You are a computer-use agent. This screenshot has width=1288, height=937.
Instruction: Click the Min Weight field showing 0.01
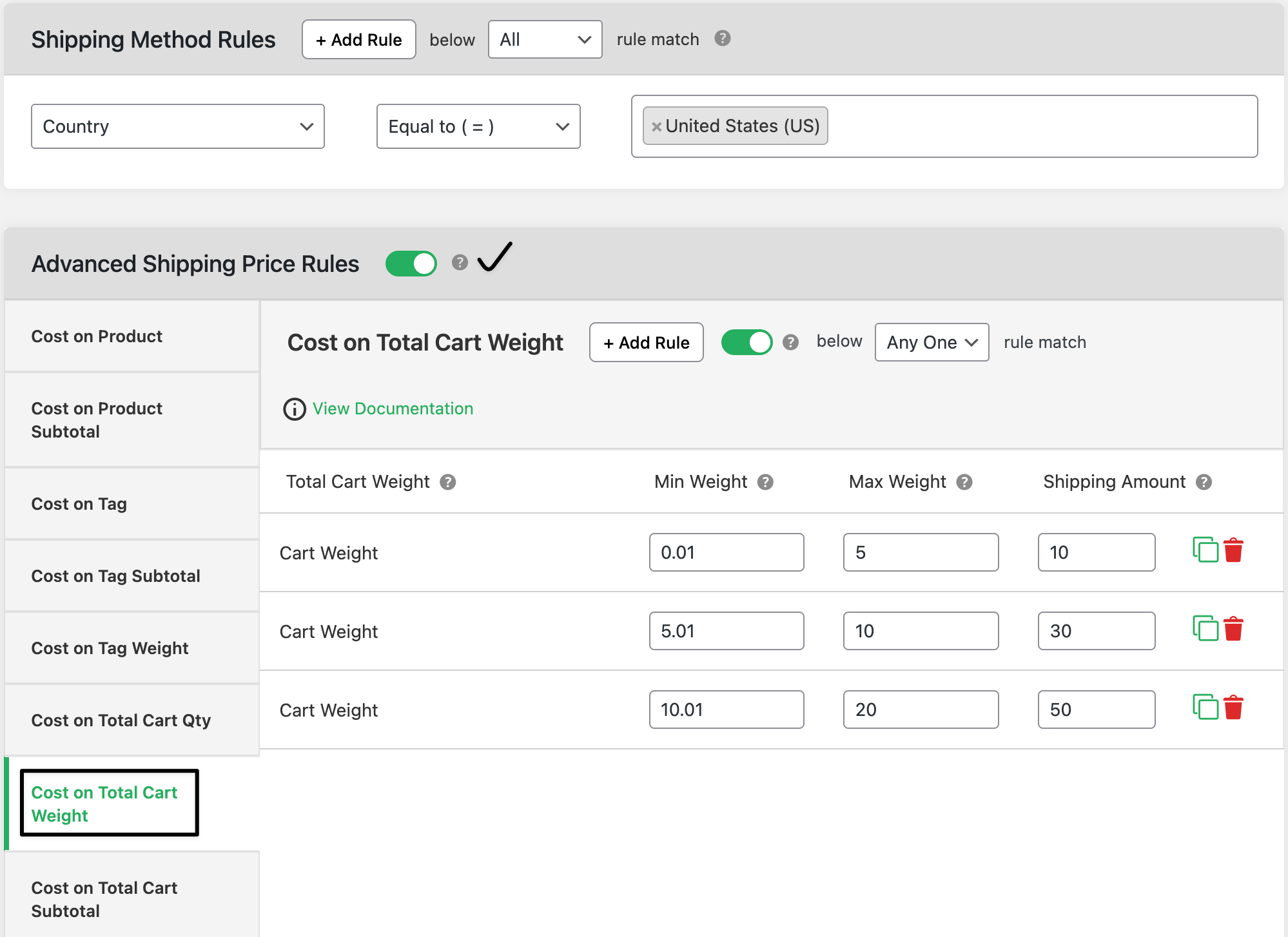click(x=726, y=552)
